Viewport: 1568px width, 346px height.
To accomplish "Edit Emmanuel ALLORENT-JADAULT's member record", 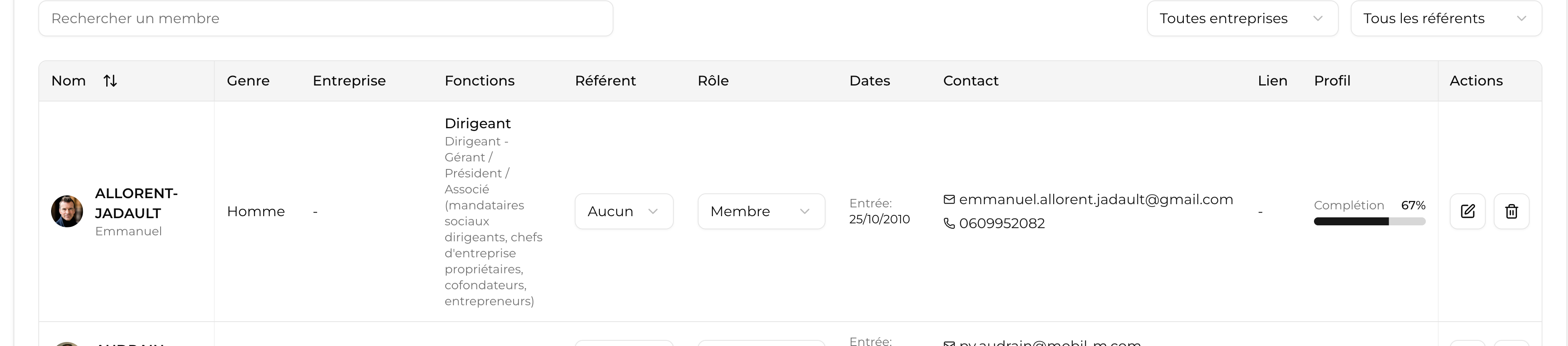I will [1468, 211].
